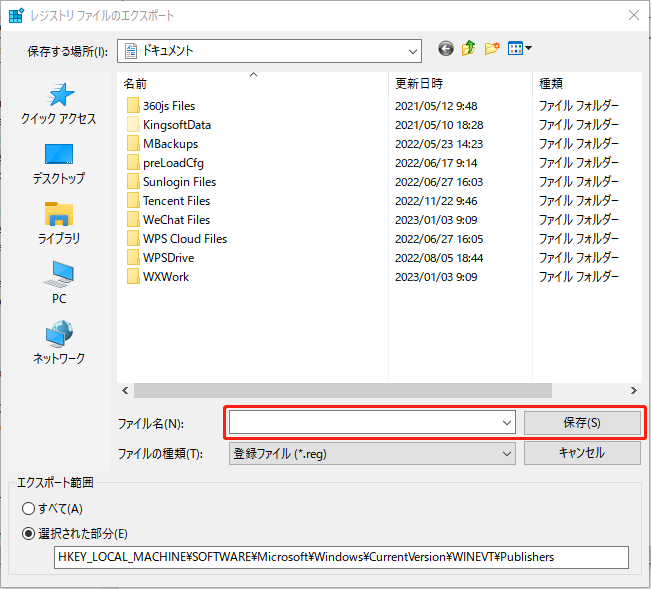Click the date 2021/05/10 18:28
Viewport: 651px width, 589px height.
pos(439,125)
